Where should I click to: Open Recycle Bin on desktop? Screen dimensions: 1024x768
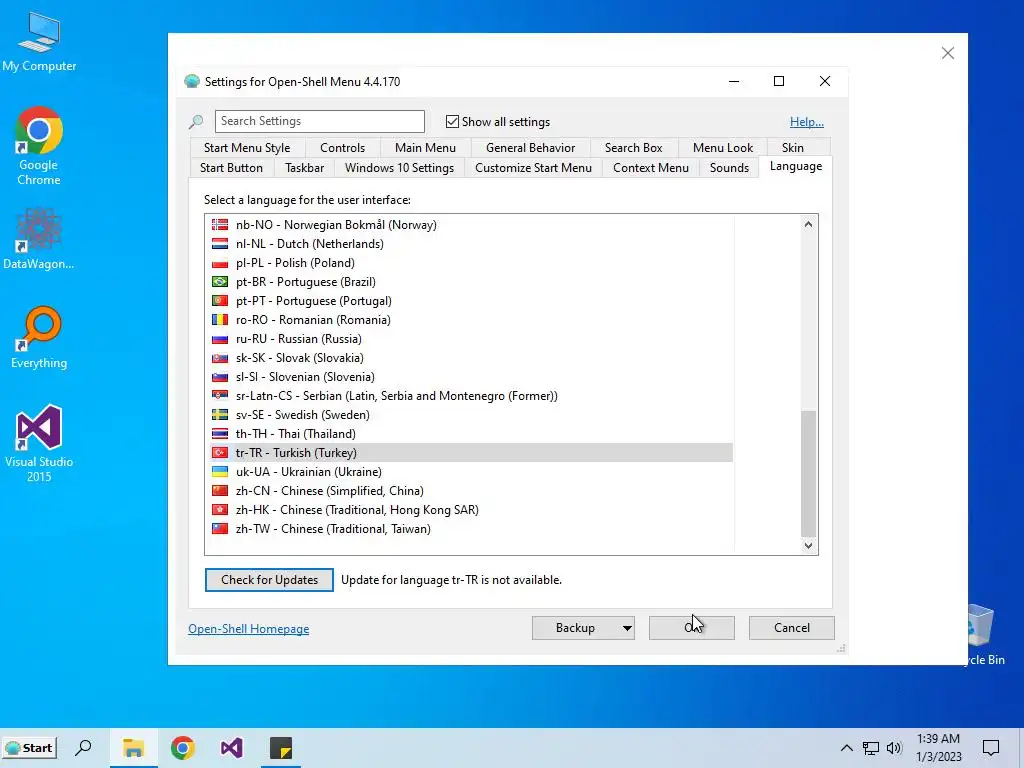[x=984, y=634]
